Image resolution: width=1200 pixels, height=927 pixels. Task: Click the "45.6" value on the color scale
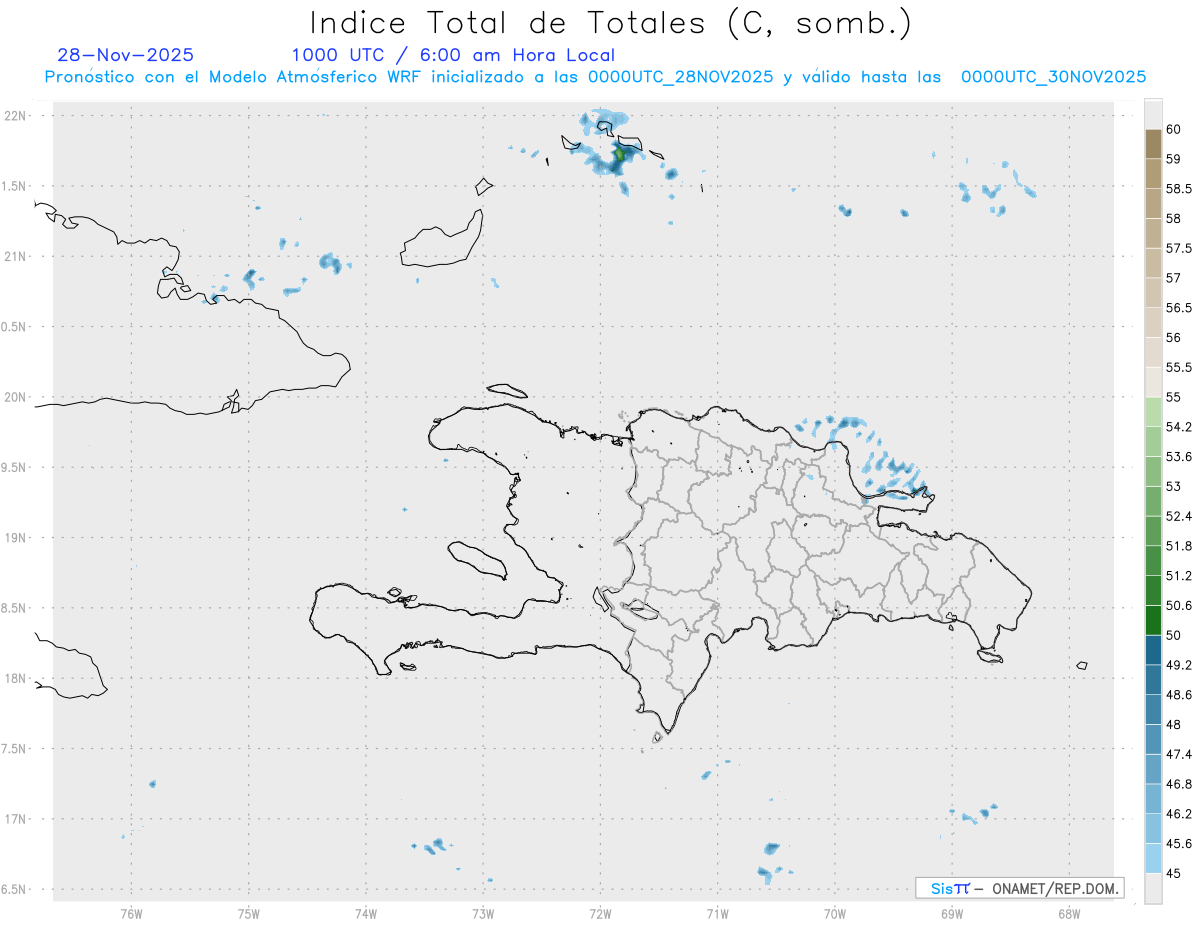point(1179,844)
